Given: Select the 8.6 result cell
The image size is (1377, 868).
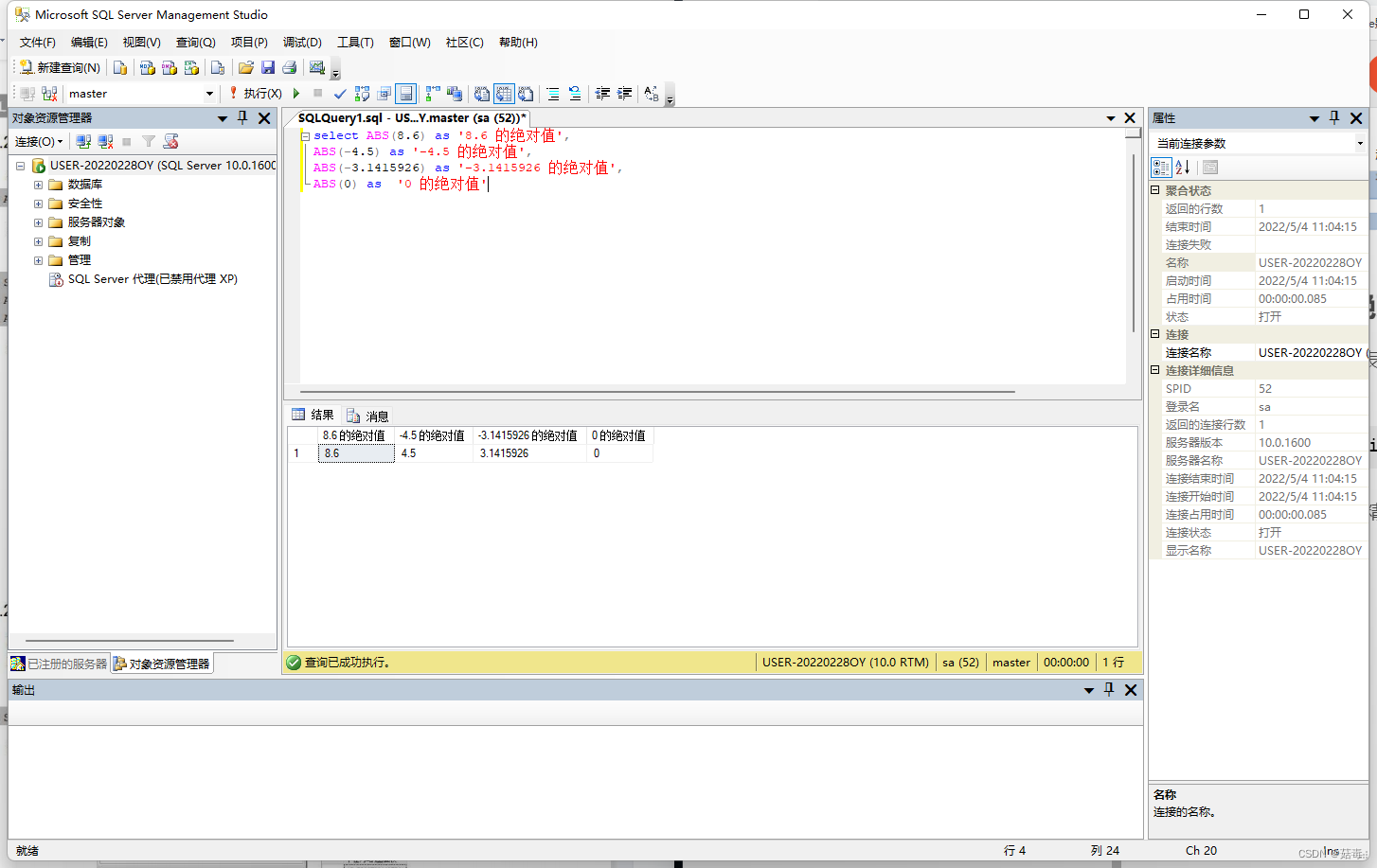Looking at the screenshot, I should coord(356,453).
